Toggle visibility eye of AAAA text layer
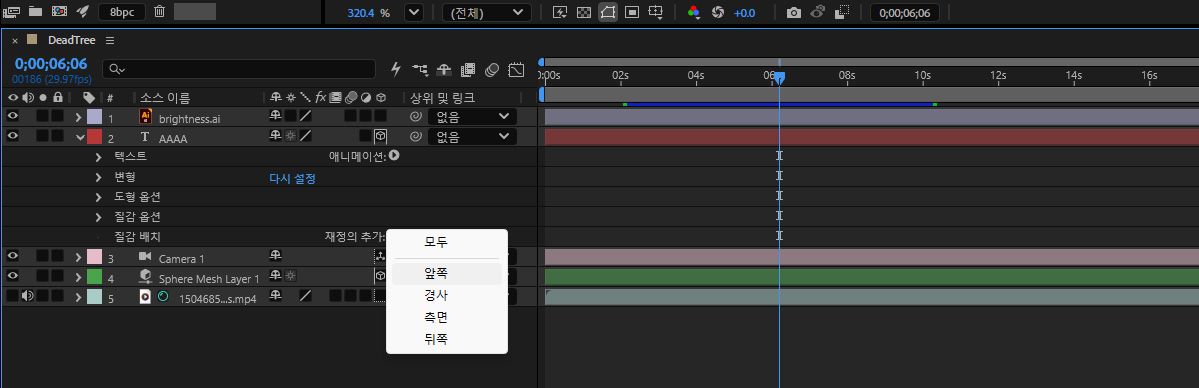The width and height of the screenshot is (1199, 388). (x=13, y=136)
